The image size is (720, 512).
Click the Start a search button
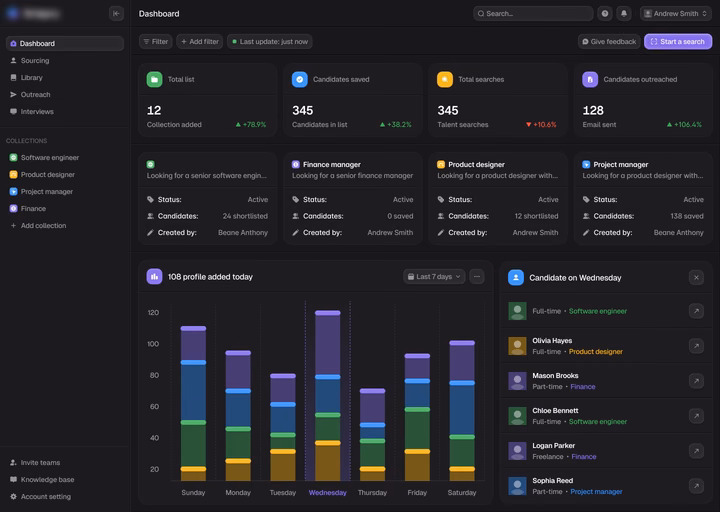pyautogui.click(x=678, y=41)
